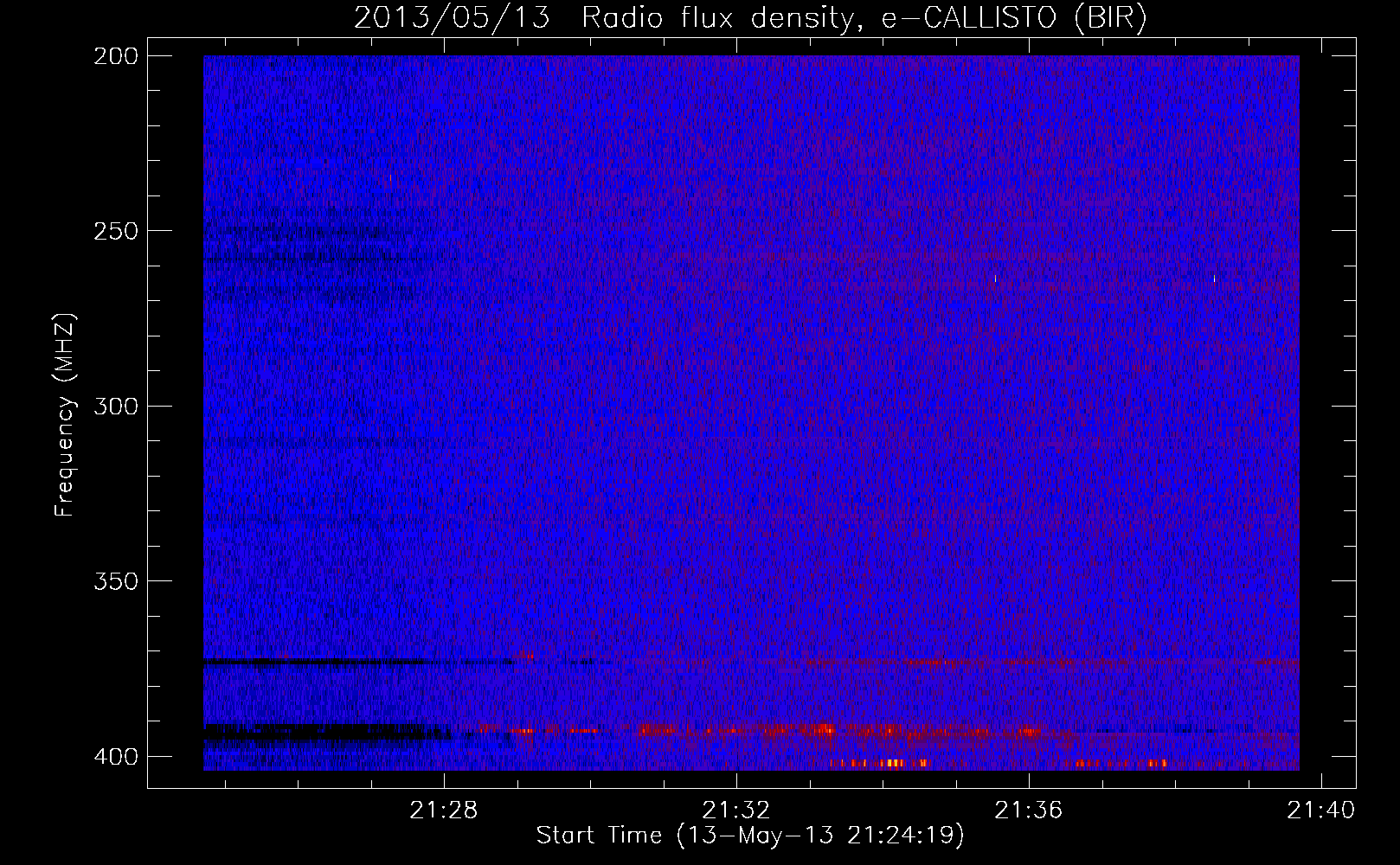This screenshot has height=865, width=1400.
Task: Click the 350 frequency tick label
Action: pos(116,581)
